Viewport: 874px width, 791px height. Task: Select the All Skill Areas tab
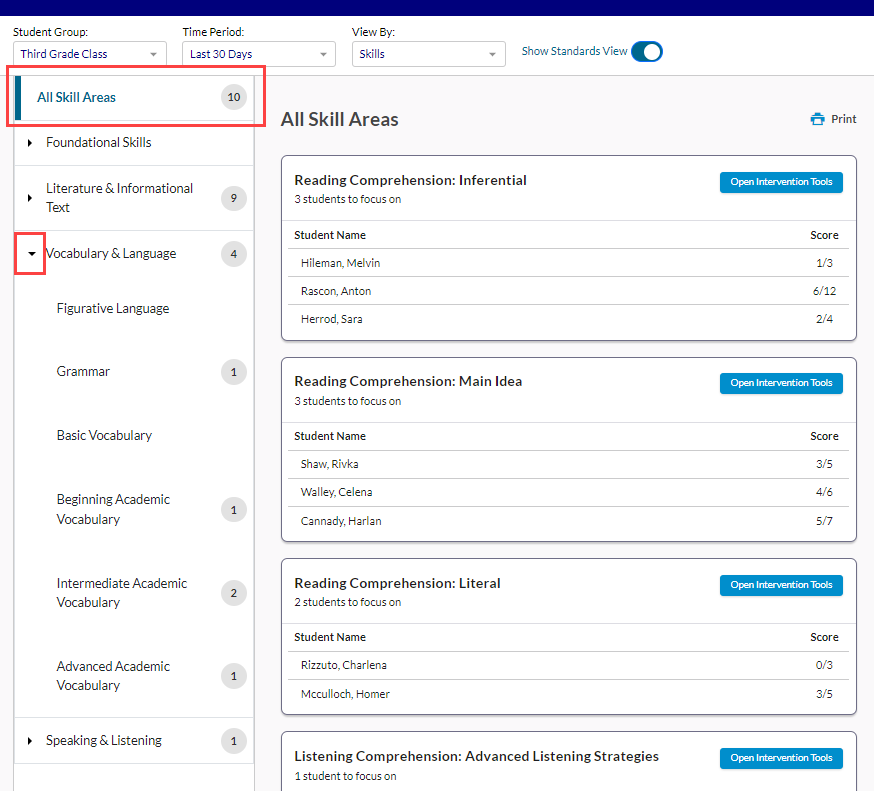click(76, 97)
